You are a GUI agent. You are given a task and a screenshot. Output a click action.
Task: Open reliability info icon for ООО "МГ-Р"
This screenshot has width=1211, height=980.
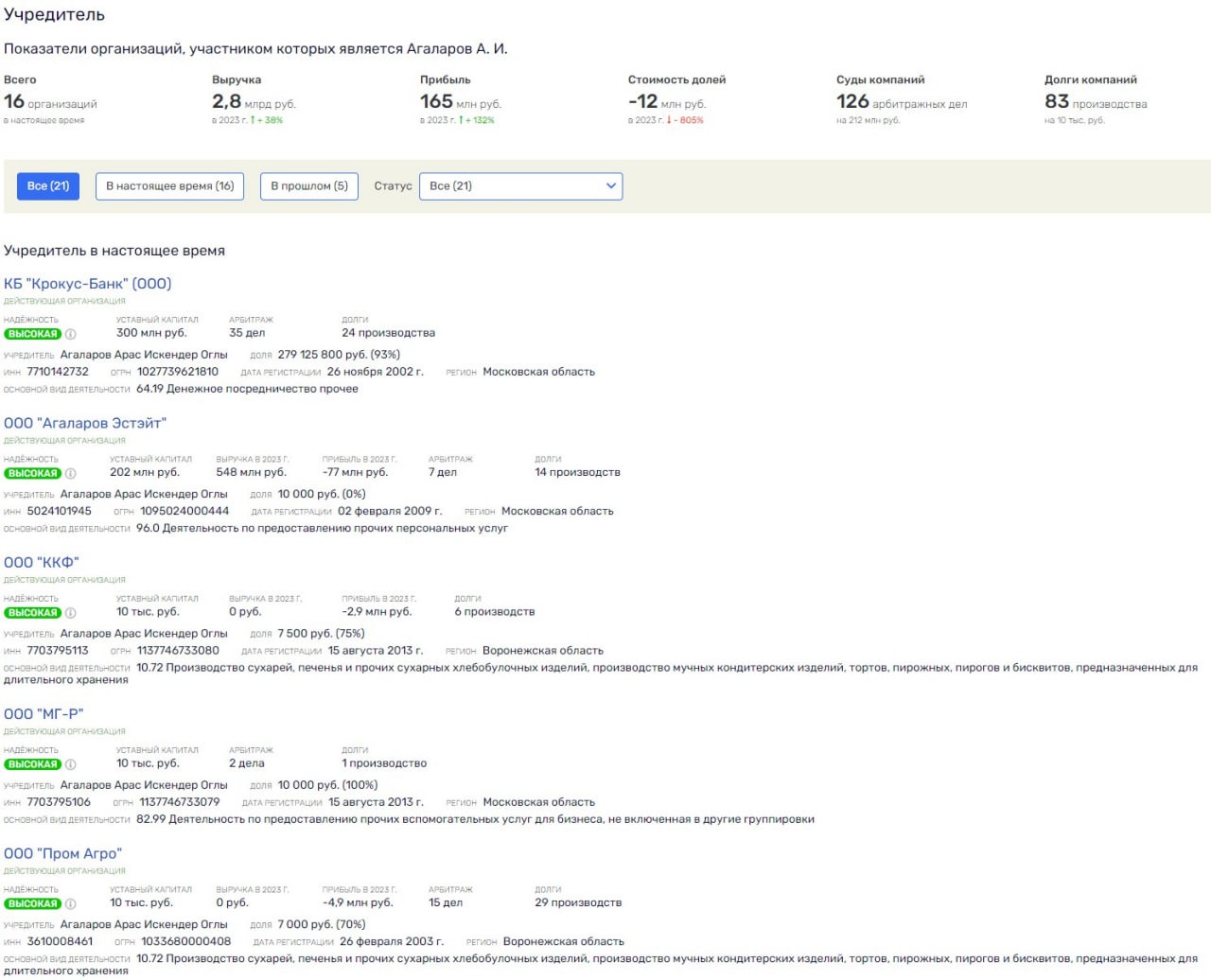click(70, 764)
